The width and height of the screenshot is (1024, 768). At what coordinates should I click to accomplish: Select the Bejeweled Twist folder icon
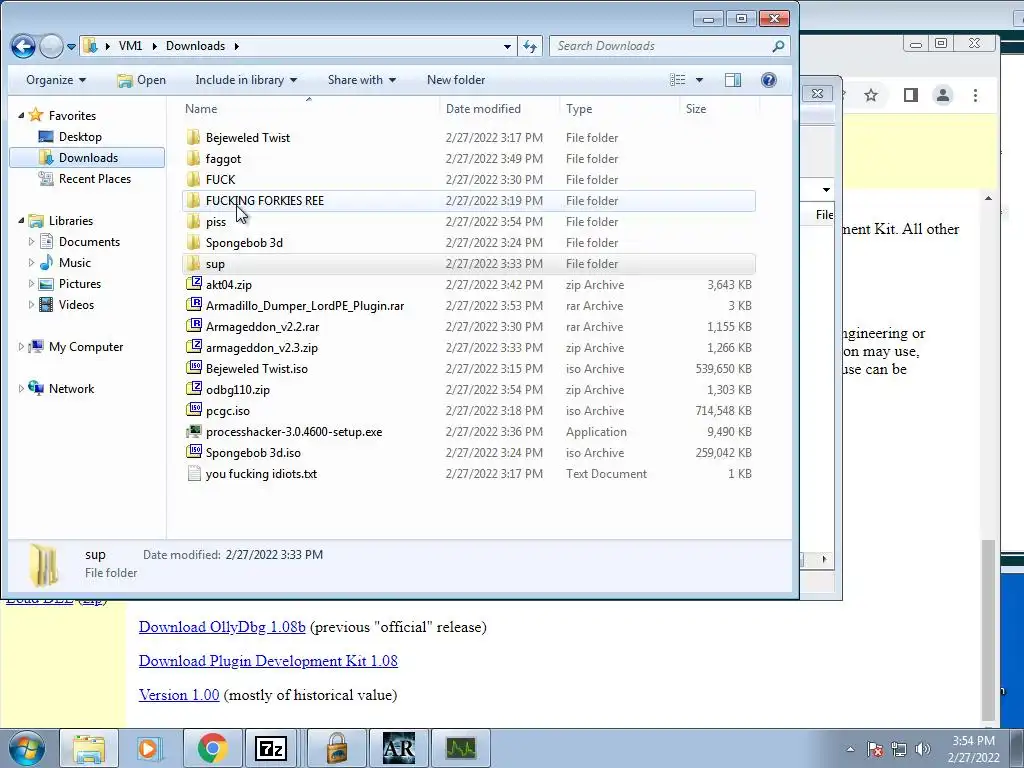click(x=193, y=137)
